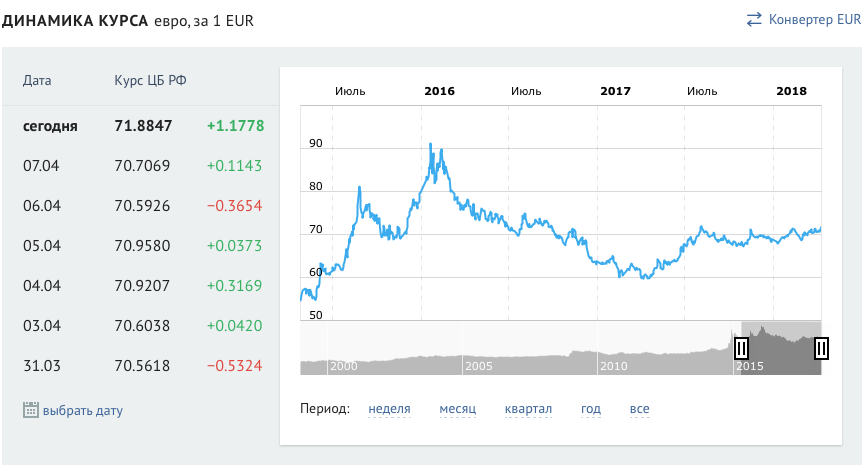Click the 2016 peak on the chart line

[430, 145]
